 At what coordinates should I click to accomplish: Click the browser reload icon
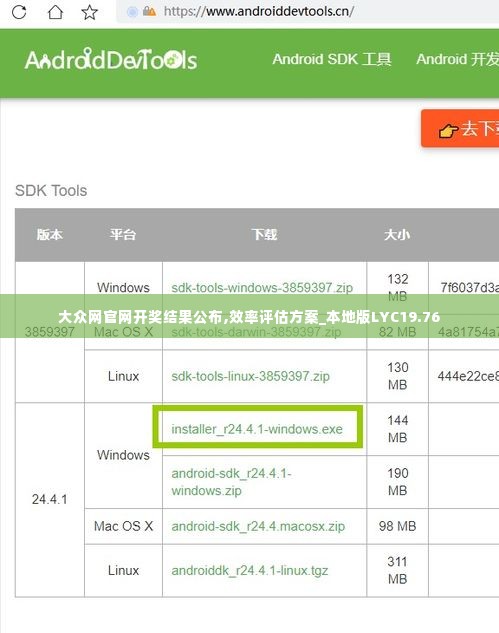(x=19, y=12)
